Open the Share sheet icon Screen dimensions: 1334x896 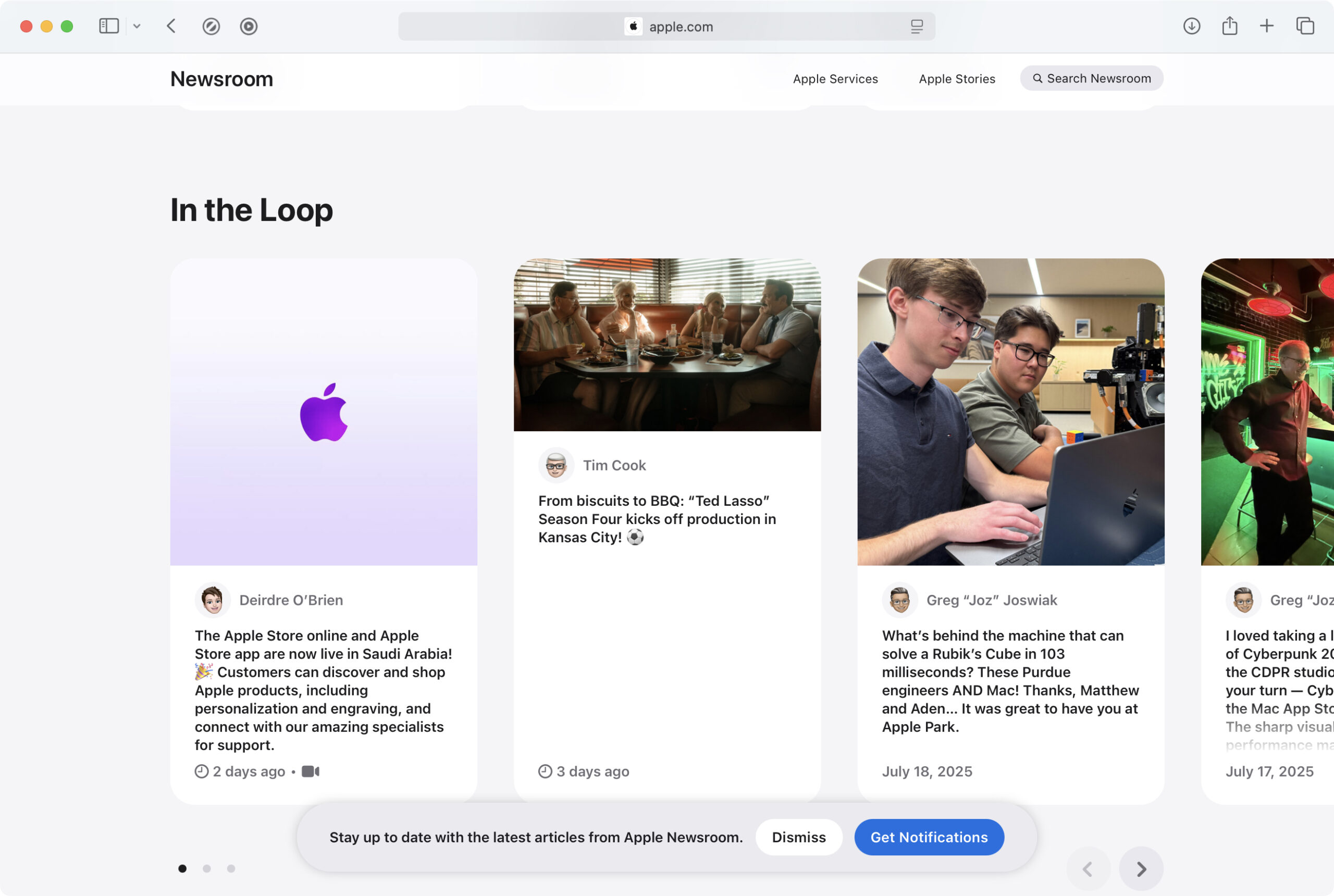click(x=1229, y=26)
